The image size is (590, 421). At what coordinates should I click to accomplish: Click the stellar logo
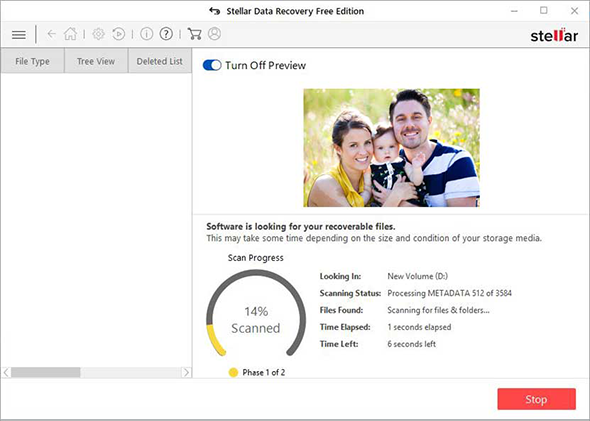tap(554, 35)
